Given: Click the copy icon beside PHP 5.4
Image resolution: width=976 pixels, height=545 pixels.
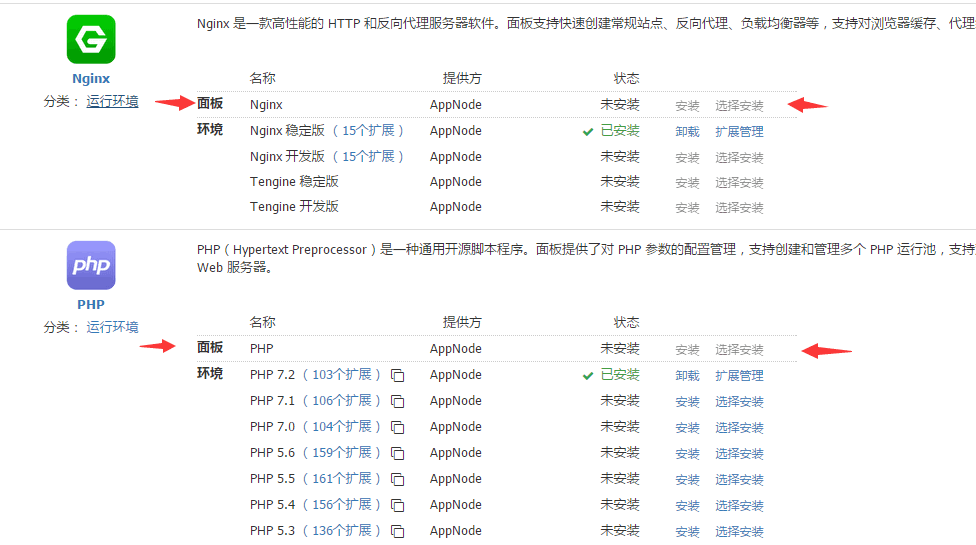Looking at the screenshot, I should click(x=398, y=506).
